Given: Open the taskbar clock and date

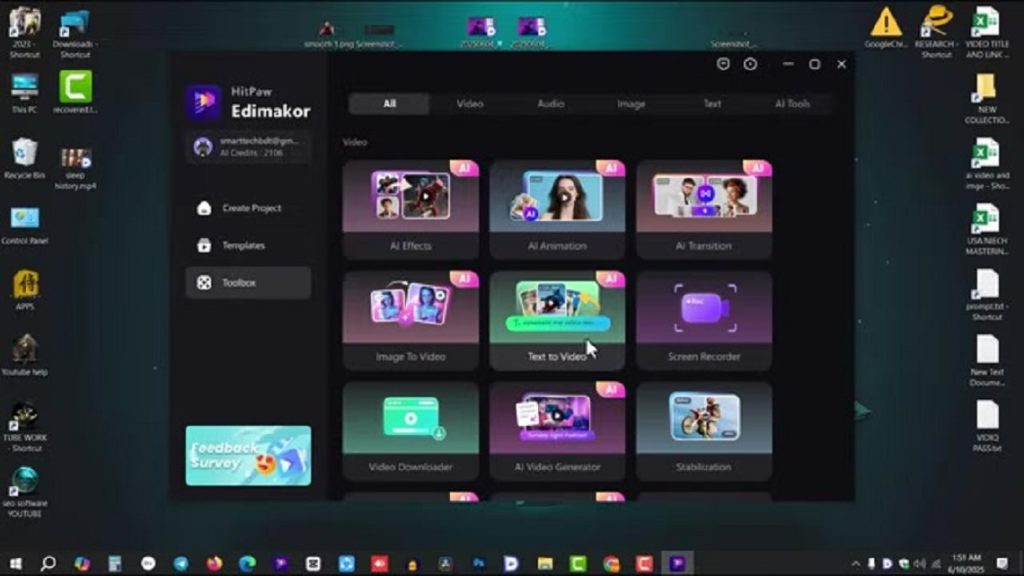Looking at the screenshot, I should coord(967,564).
